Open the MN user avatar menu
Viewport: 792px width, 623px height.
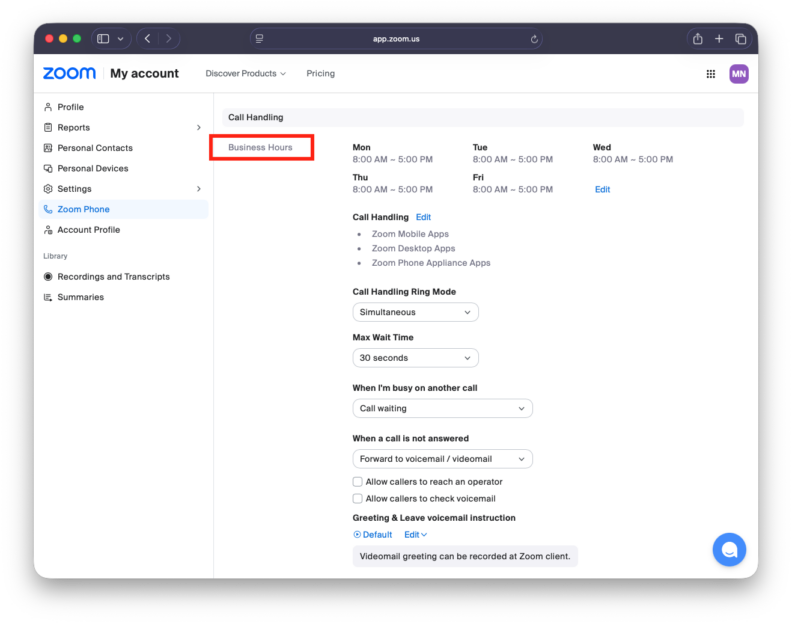pos(738,74)
